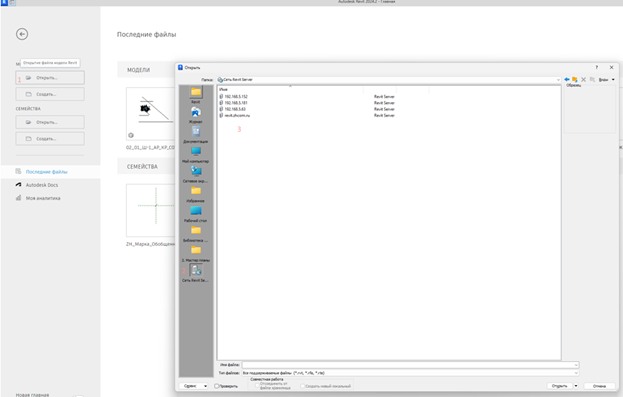The image size is (623, 397).
Task: Click Открыть under Модели on home
Action: pos(50,78)
